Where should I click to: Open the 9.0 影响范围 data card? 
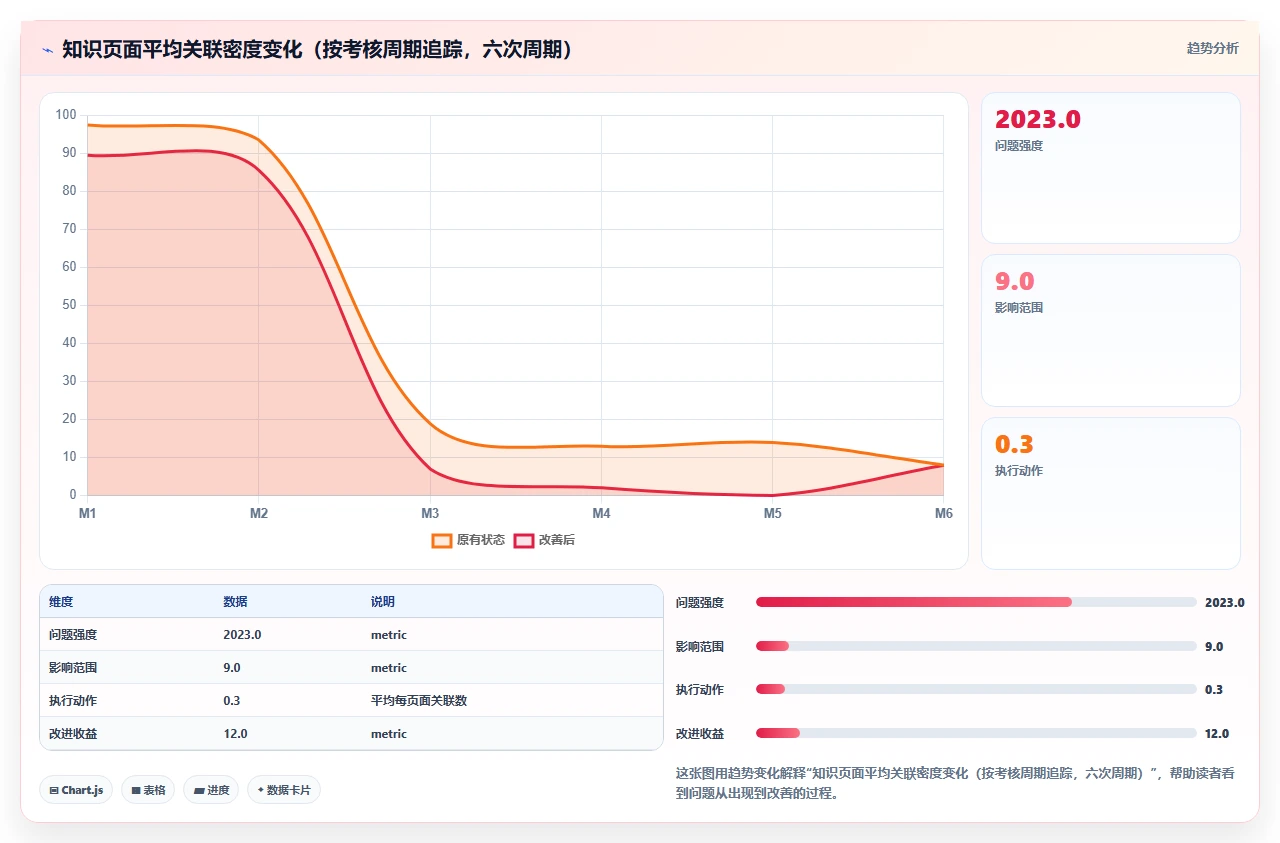pyautogui.click(x=1110, y=330)
